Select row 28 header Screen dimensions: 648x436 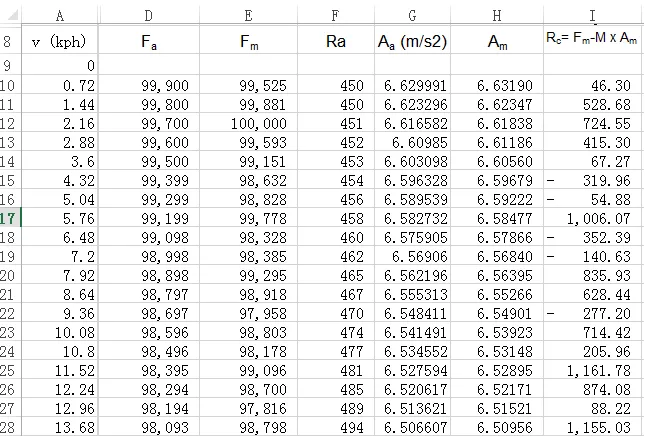(10, 427)
